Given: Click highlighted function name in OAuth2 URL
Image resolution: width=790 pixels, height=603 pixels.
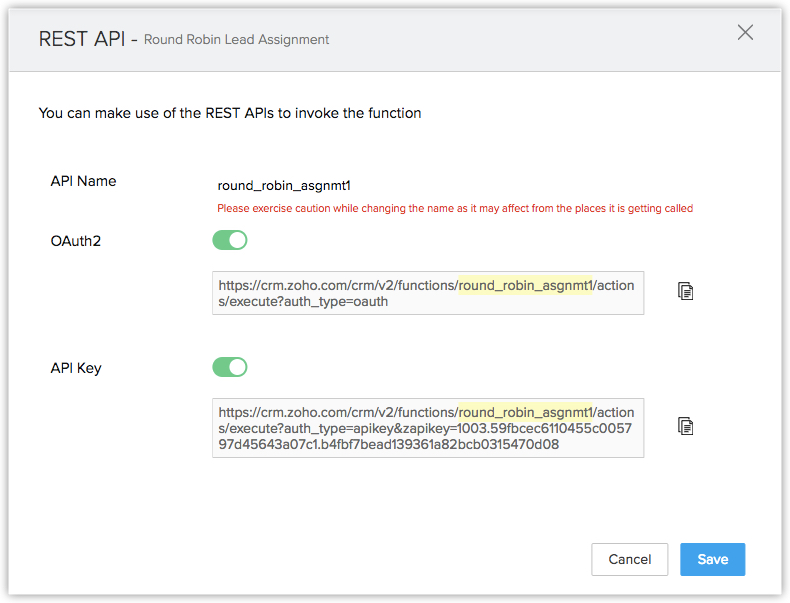Looking at the screenshot, I should click(526, 285).
